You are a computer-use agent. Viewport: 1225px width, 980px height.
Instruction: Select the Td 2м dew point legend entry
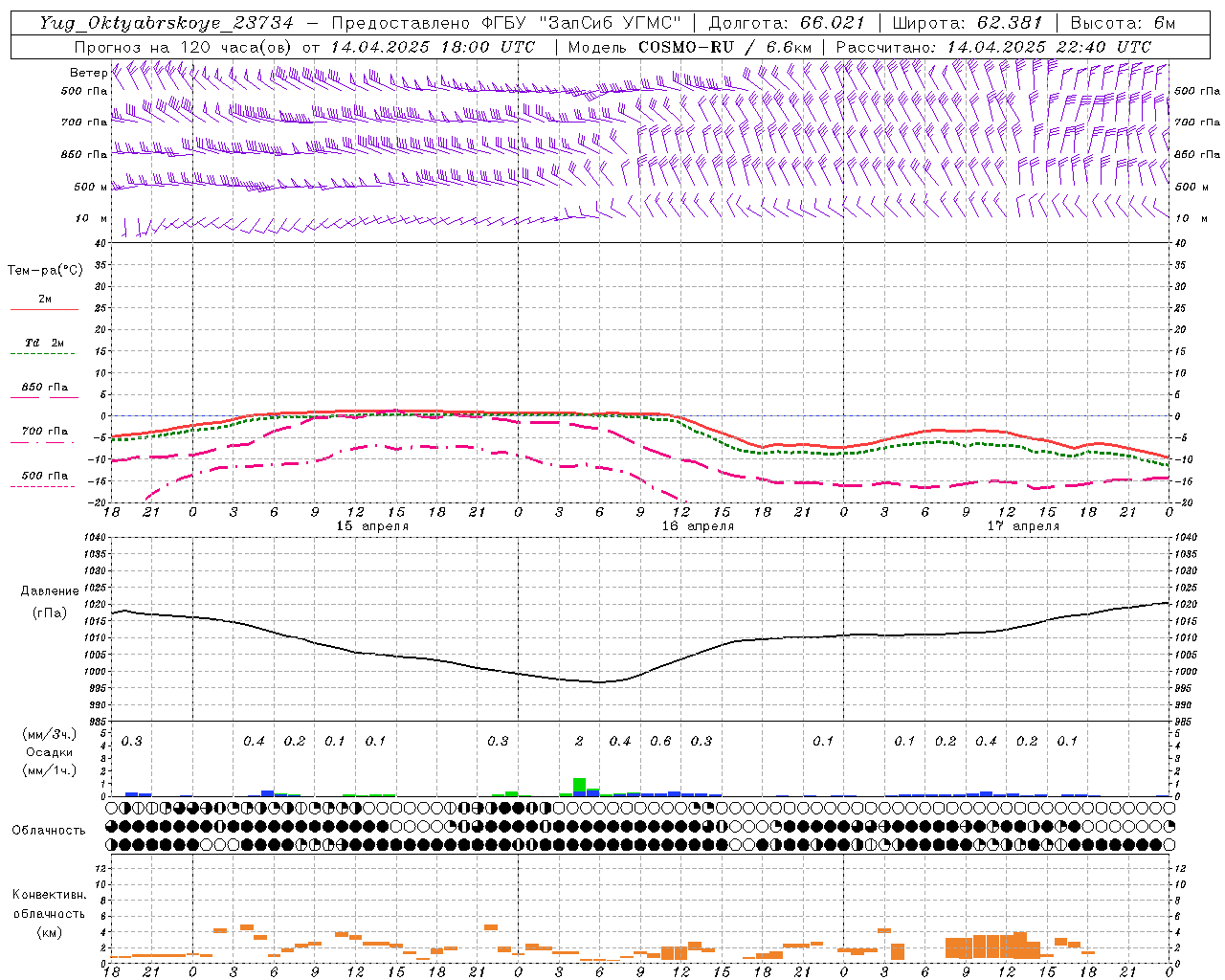[x=45, y=343]
